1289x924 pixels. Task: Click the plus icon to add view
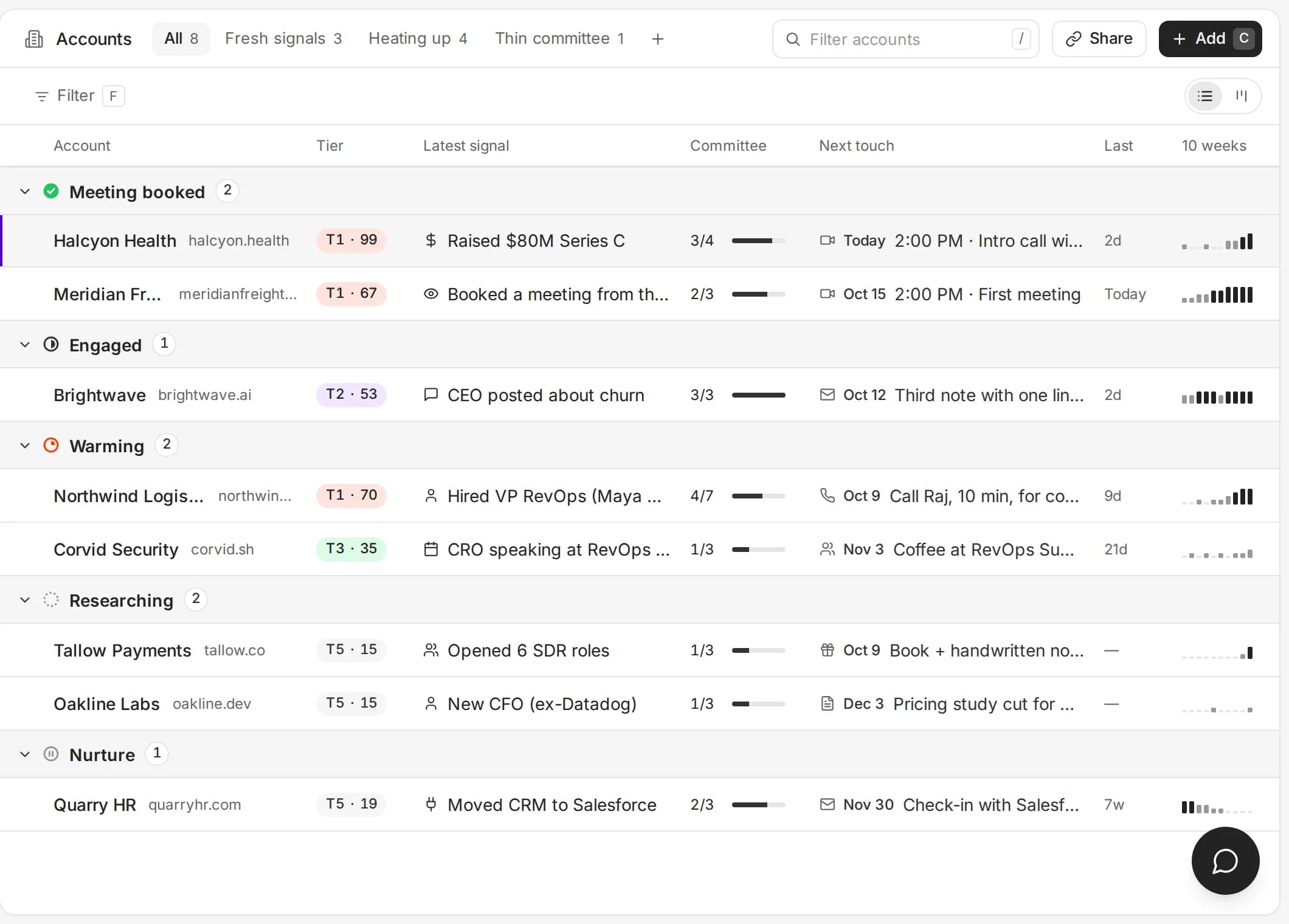[657, 39]
